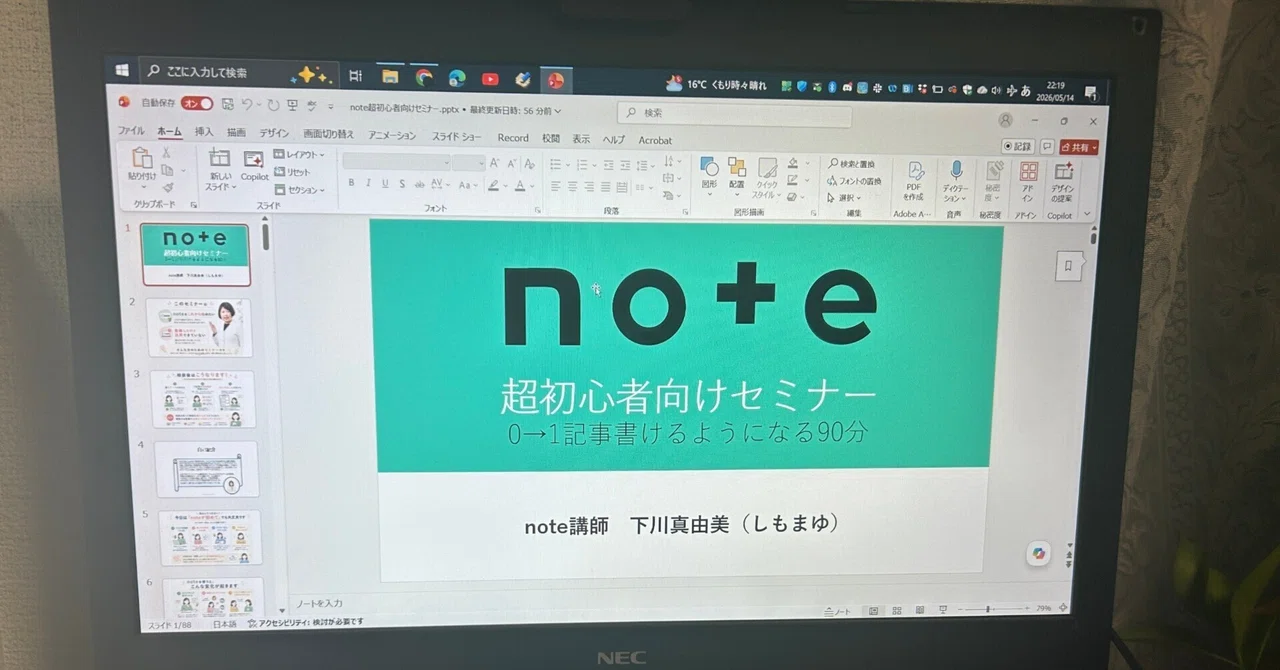Click ノートを入力 notes field

point(320,604)
